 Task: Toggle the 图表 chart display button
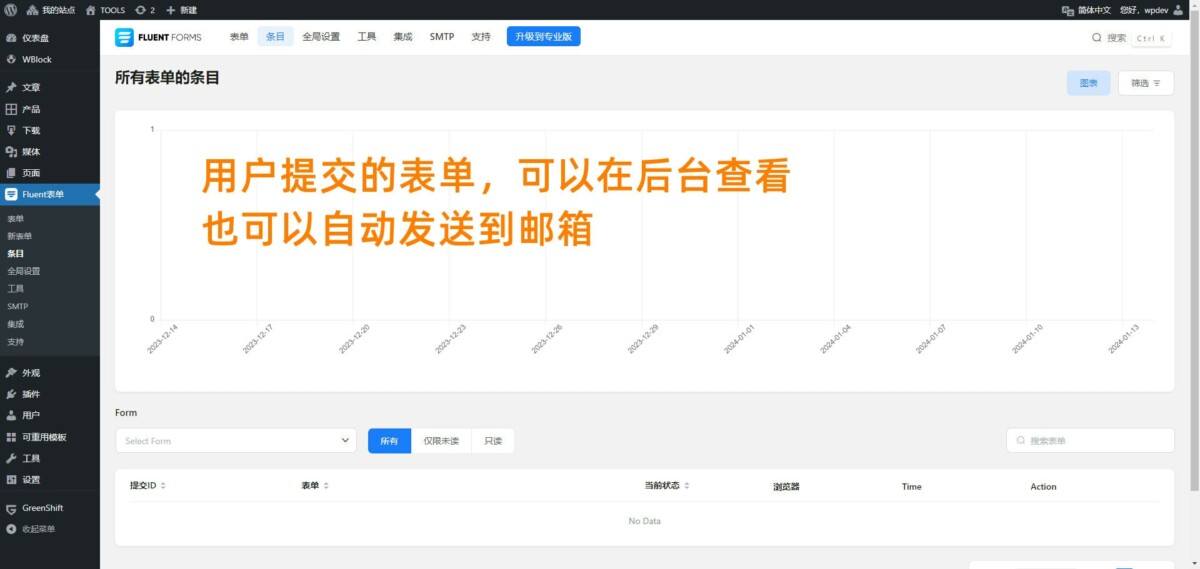coord(1088,83)
